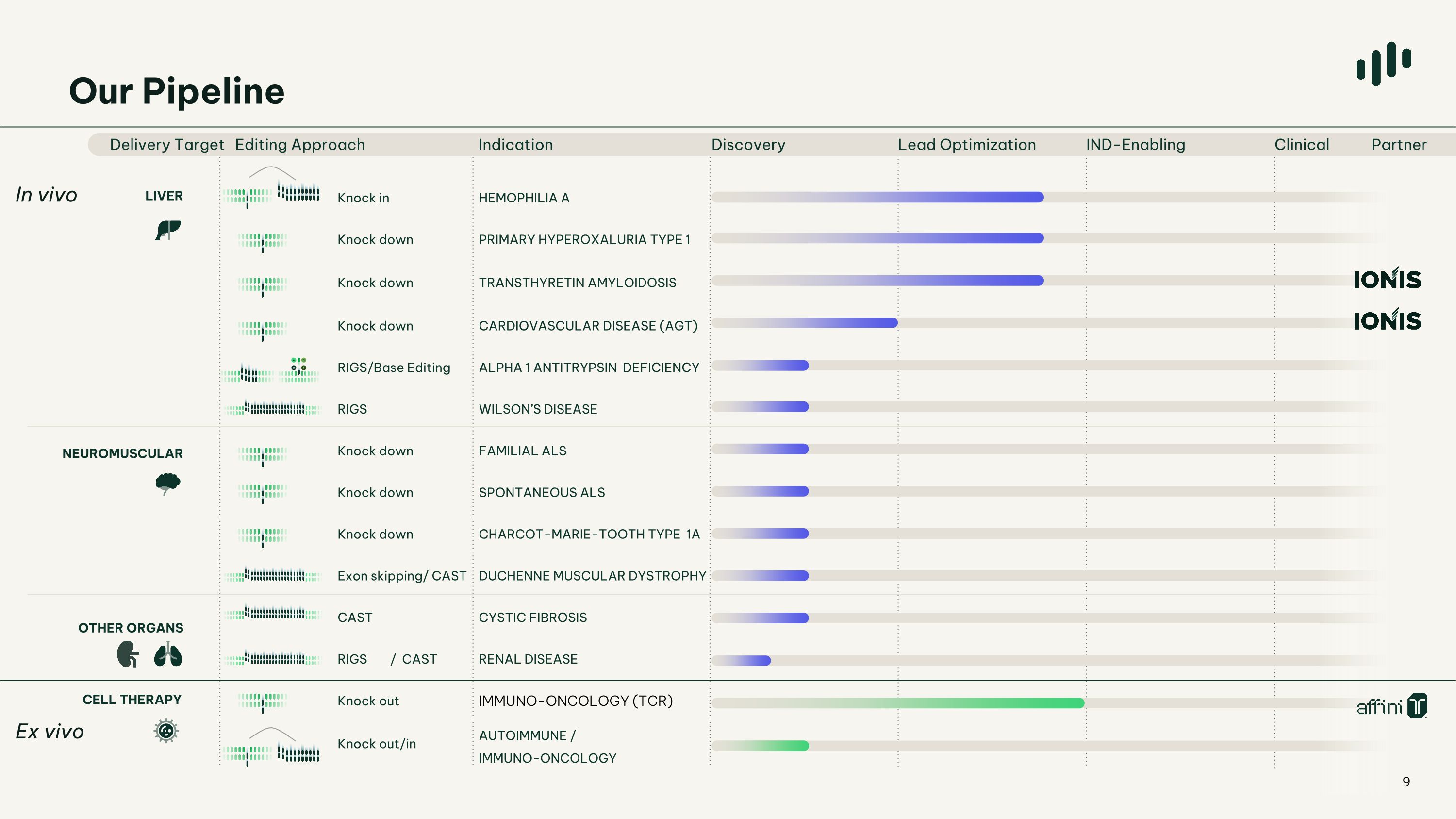Click the RIGS/CAST graphic for Renal Disease
The width and height of the screenshot is (1456, 819).
point(272,658)
